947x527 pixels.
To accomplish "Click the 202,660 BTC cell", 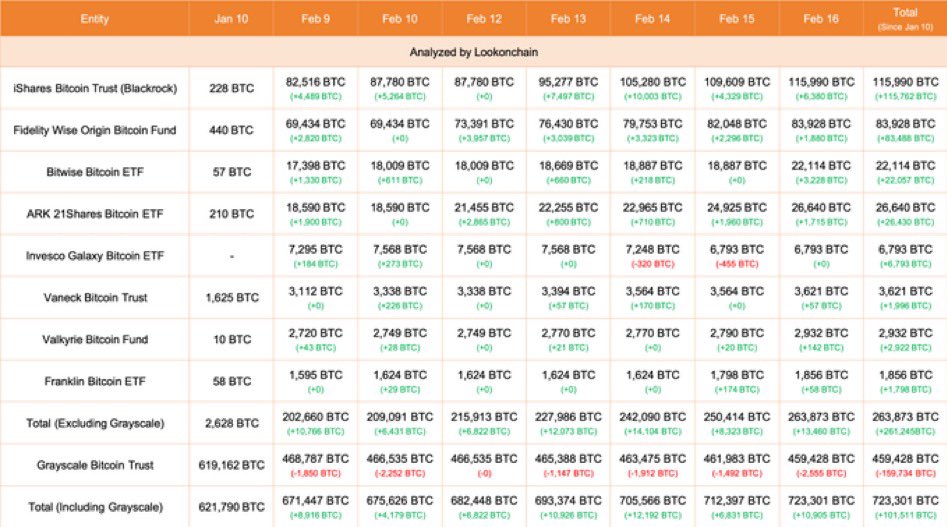I will [315, 423].
